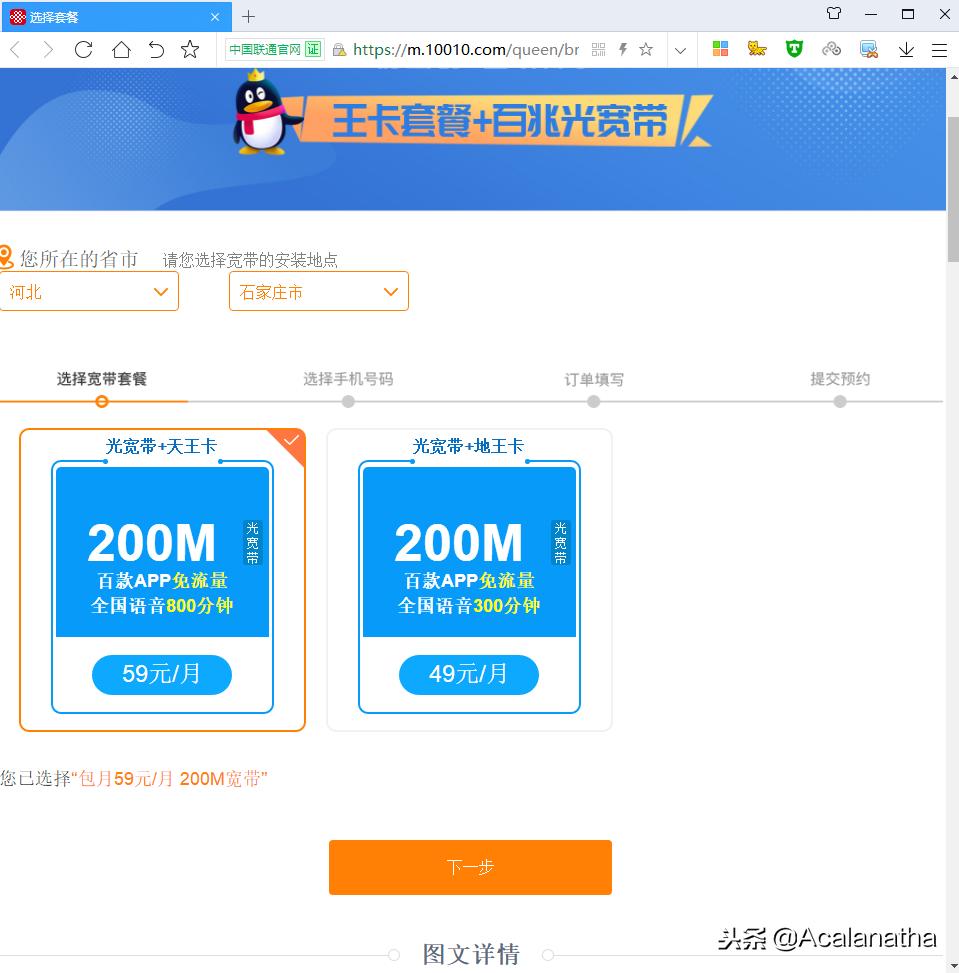Click the undo restore-tab icon
This screenshot has width=959, height=973.
point(156,50)
